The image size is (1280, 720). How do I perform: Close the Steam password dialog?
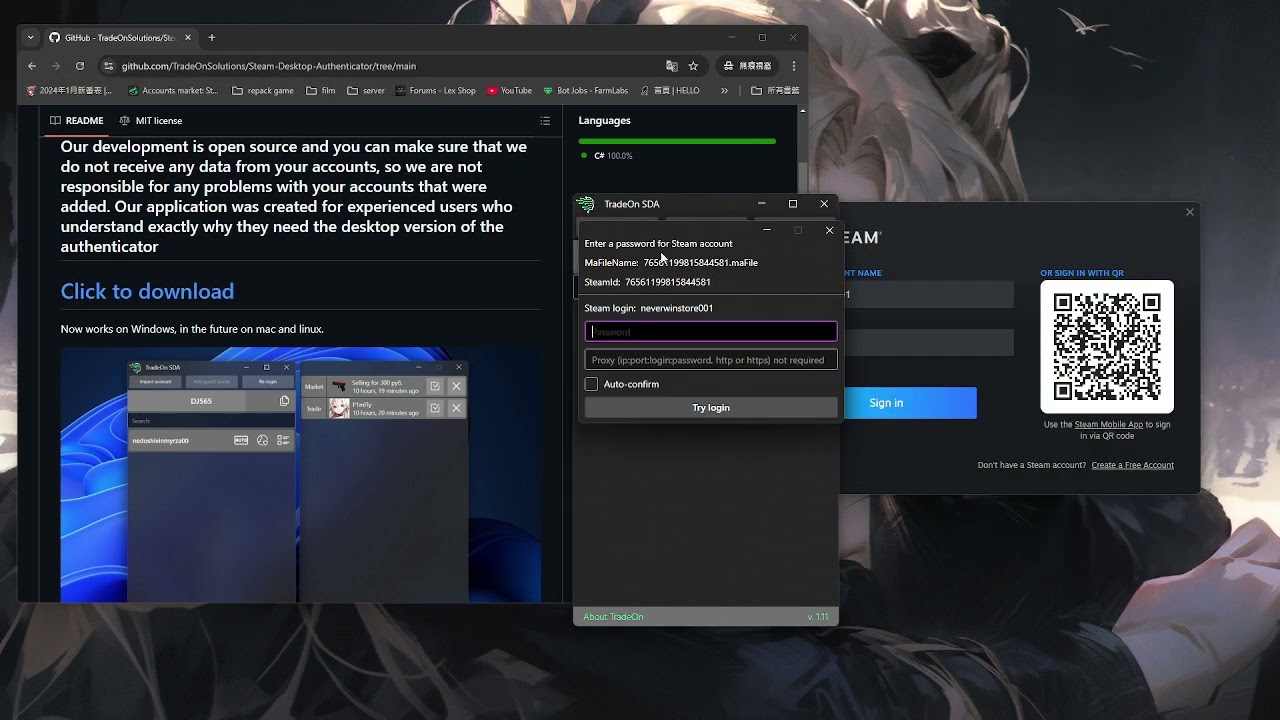[x=829, y=230]
